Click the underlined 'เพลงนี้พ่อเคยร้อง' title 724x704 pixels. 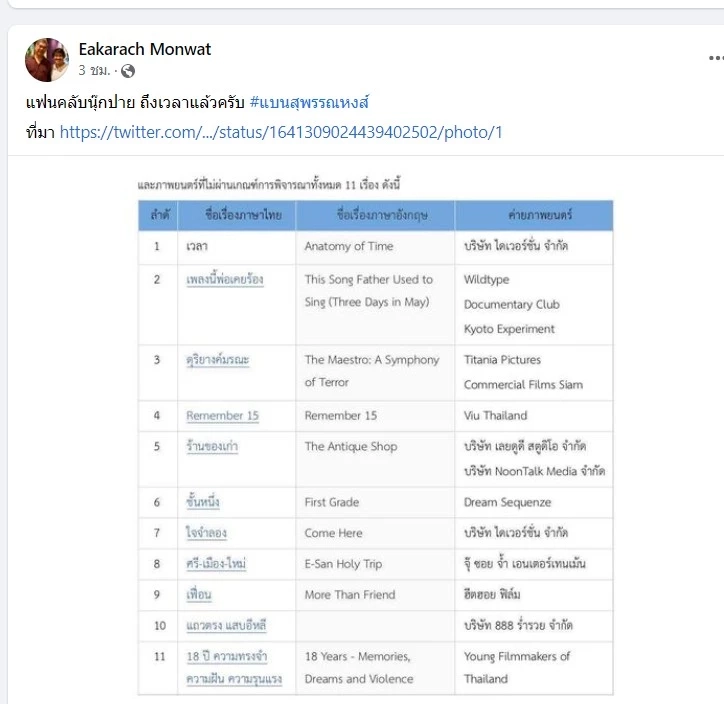click(x=224, y=280)
